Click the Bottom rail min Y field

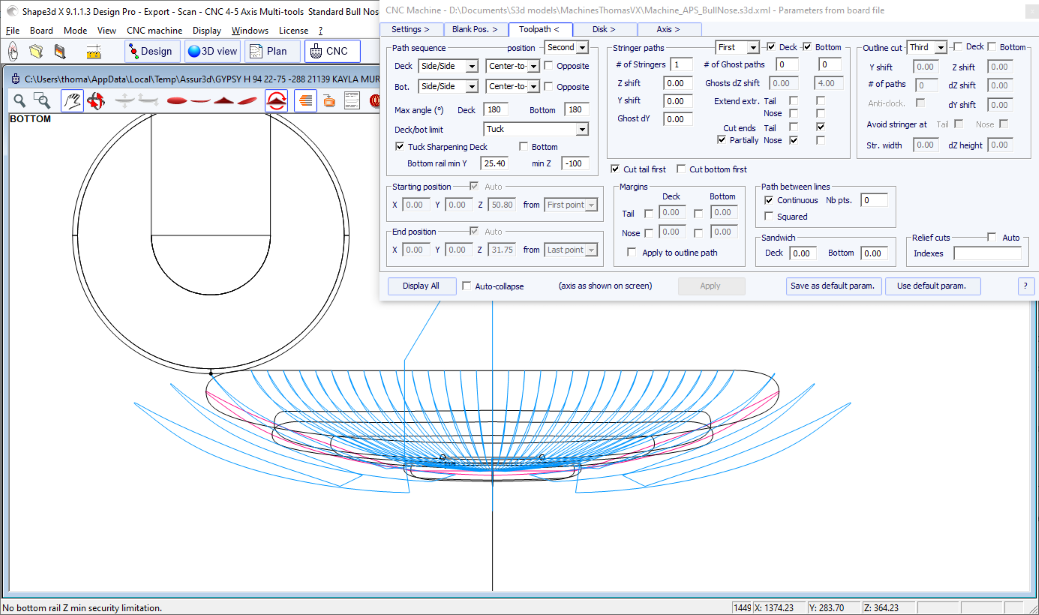click(x=494, y=163)
